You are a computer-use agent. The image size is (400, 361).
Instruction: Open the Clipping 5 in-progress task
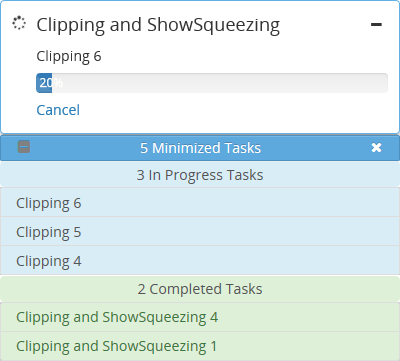coord(200,232)
